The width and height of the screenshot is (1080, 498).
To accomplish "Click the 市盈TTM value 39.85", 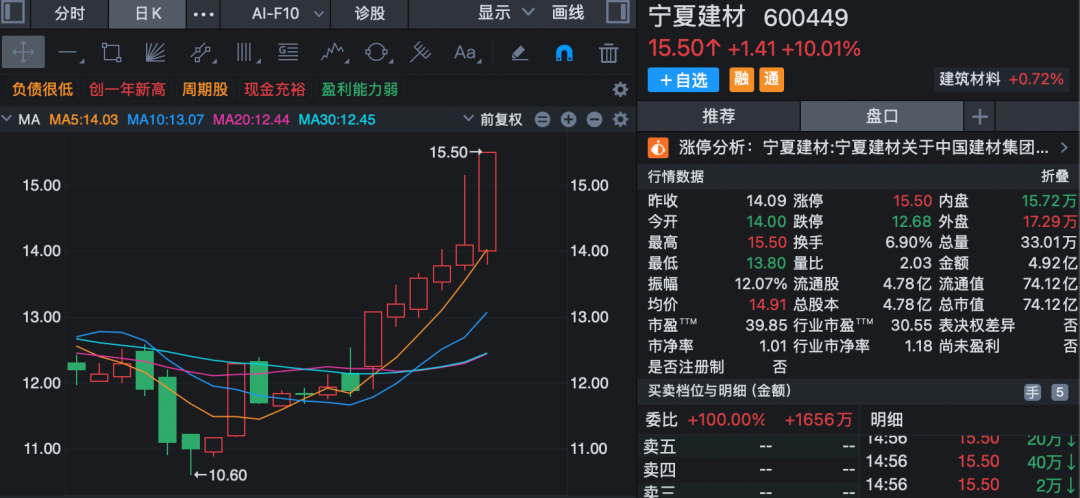I will [x=767, y=324].
